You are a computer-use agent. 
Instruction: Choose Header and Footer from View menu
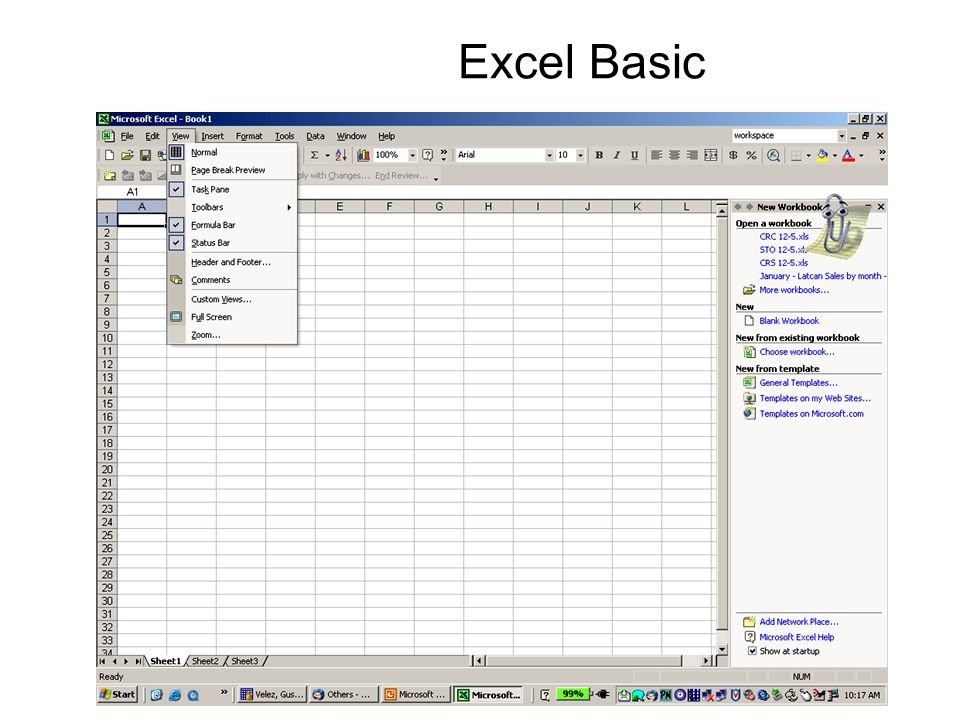point(231,262)
